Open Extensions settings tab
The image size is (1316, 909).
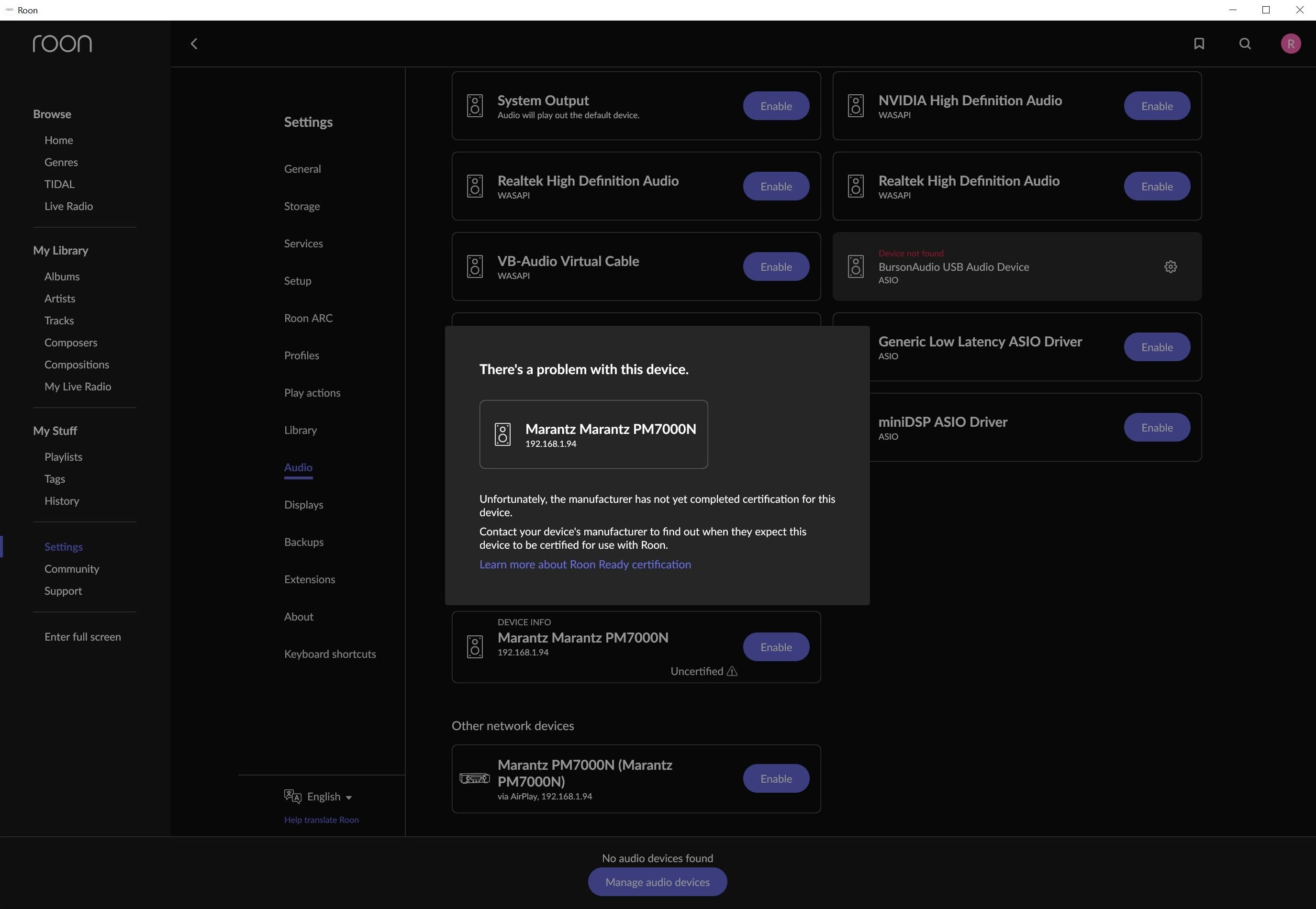(x=309, y=579)
